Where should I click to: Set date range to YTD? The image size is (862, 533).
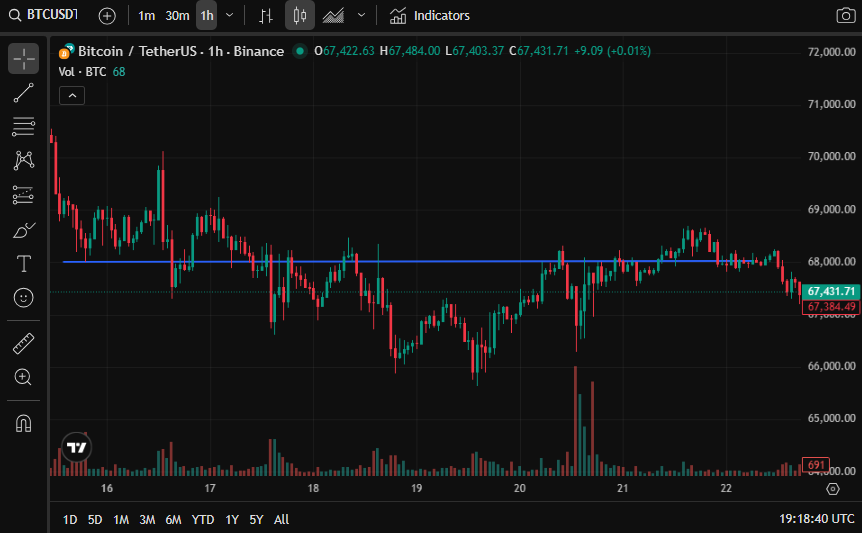click(203, 519)
